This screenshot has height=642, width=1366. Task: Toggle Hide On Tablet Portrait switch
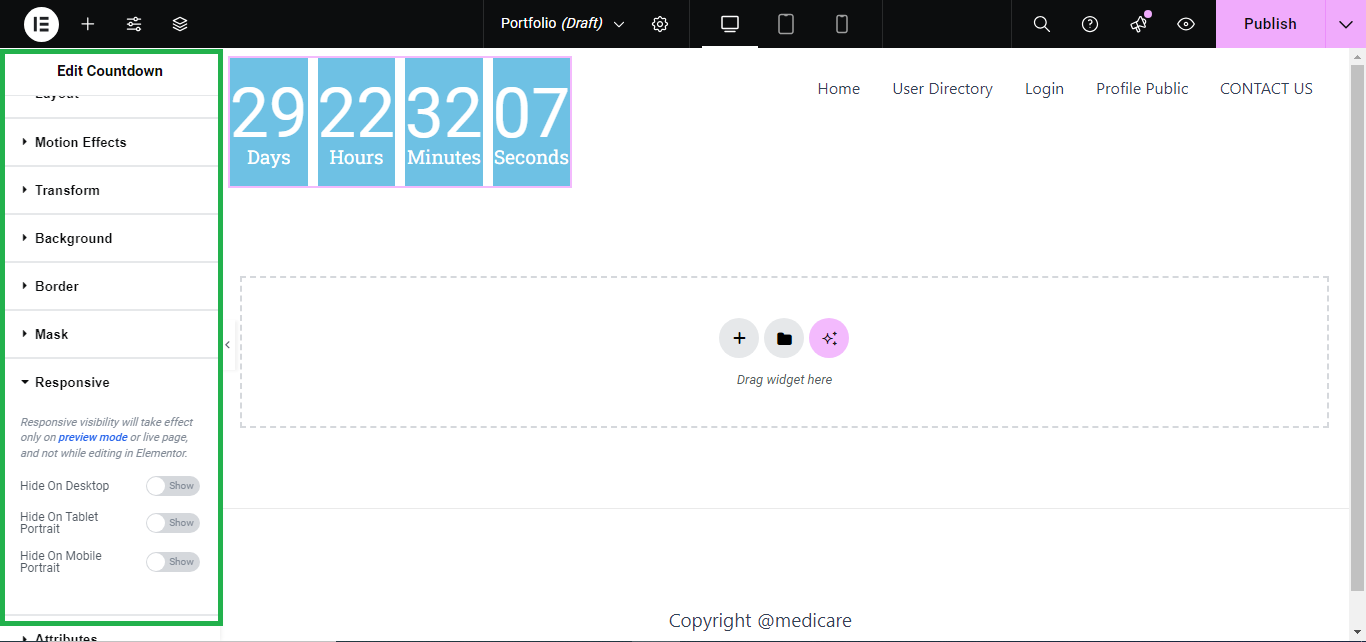pyautogui.click(x=173, y=523)
